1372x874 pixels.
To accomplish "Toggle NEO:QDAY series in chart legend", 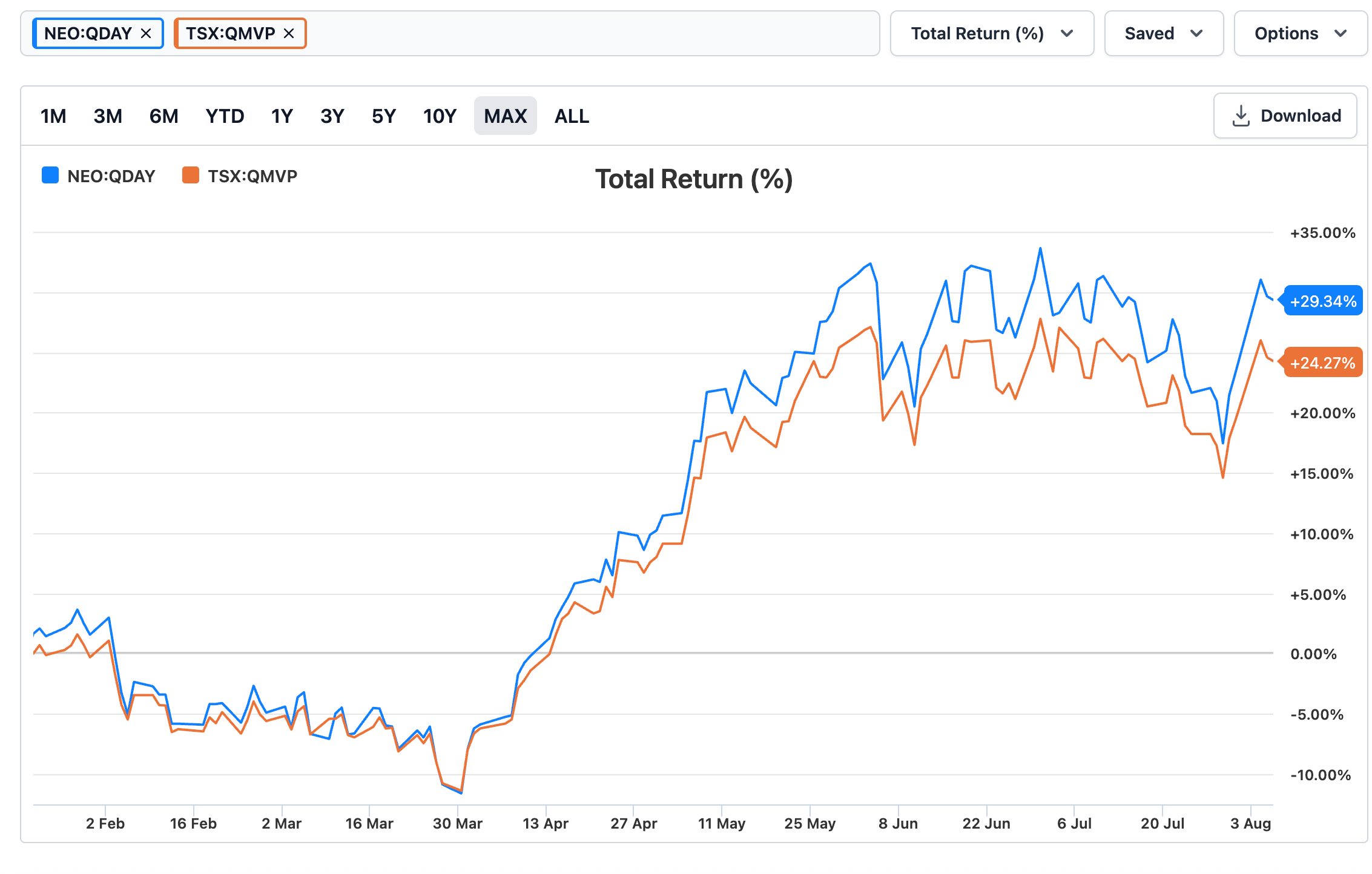I will (99, 176).
